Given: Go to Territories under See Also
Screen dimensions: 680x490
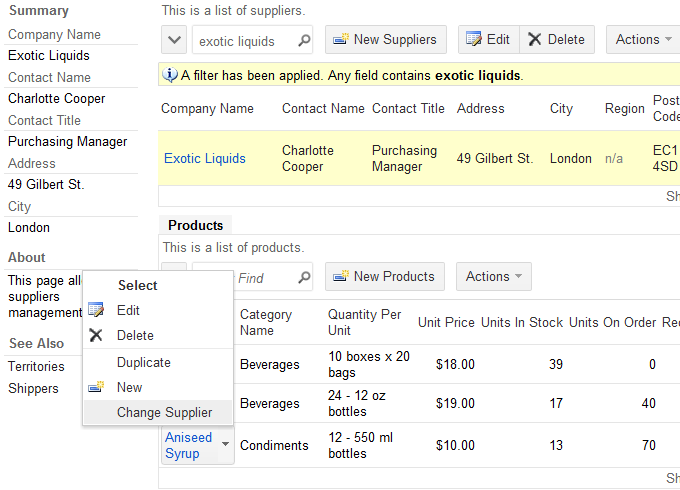Looking at the screenshot, I should click(x=36, y=366).
